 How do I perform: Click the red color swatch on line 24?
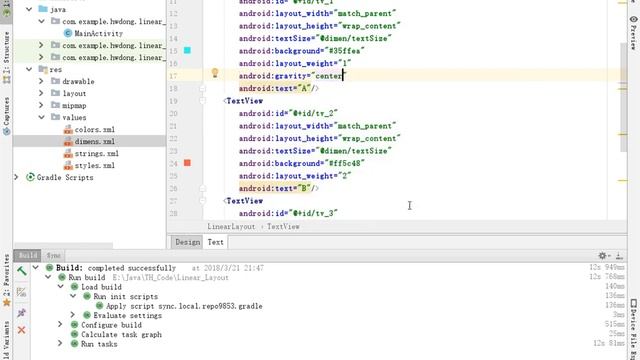point(187,163)
